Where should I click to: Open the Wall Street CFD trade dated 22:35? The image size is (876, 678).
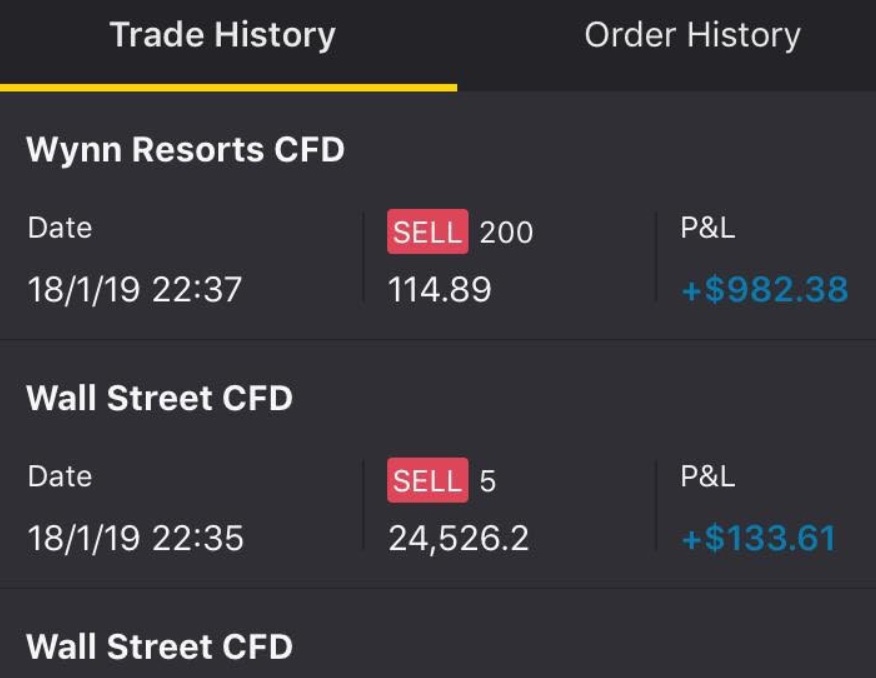[x=159, y=398]
